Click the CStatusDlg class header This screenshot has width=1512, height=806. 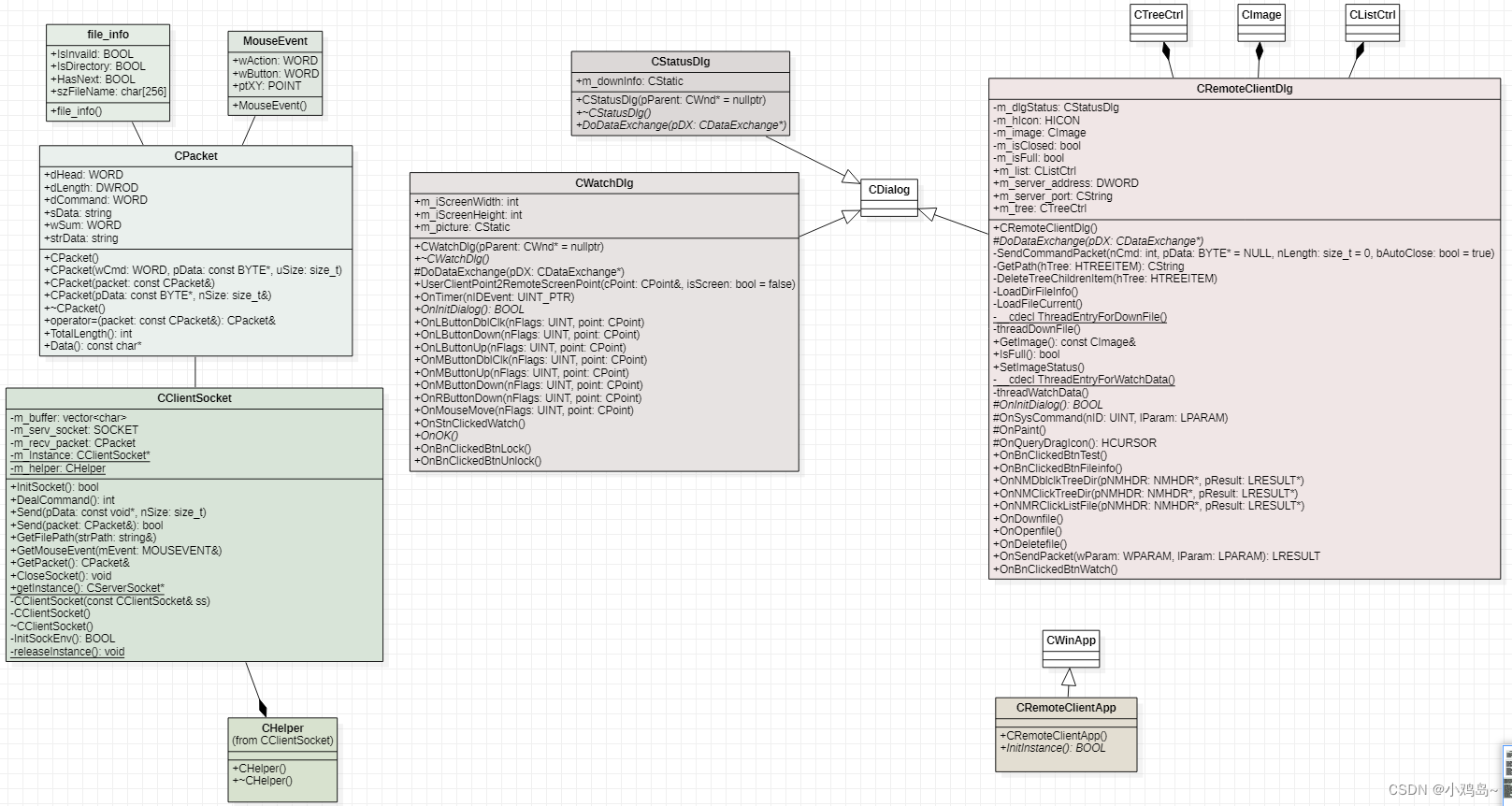click(681, 62)
